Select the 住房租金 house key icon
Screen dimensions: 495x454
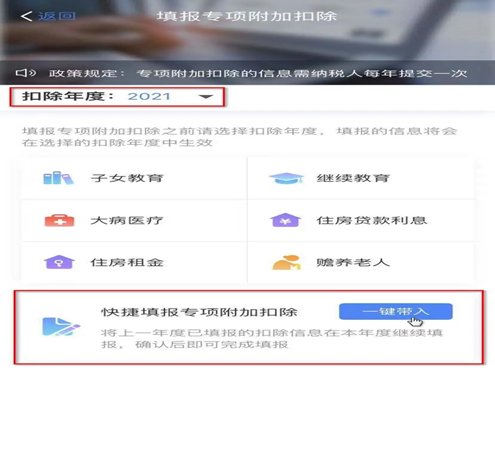tap(59, 262)
